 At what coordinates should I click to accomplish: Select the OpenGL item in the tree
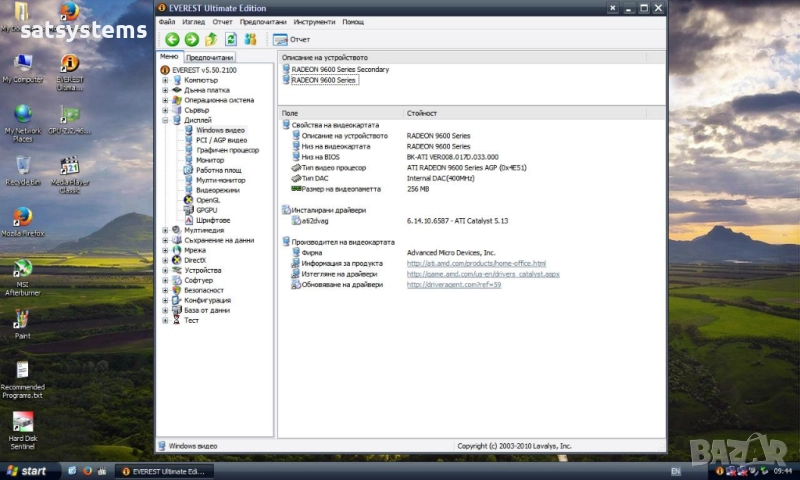click(208, 200)
